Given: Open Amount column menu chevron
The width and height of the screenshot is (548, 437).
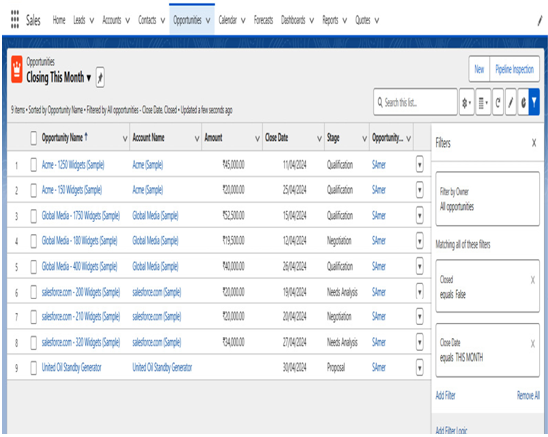Looking at the screenshot, I should 258,139.
